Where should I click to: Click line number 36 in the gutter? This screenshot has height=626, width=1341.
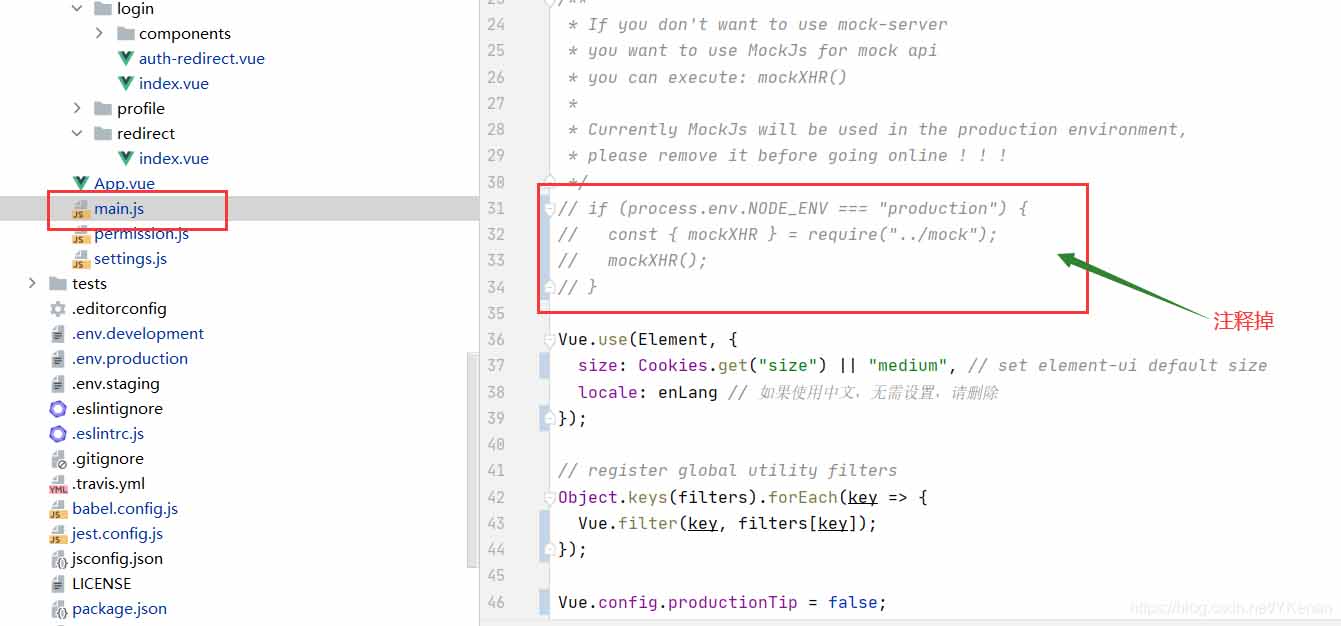pos(496,340)
